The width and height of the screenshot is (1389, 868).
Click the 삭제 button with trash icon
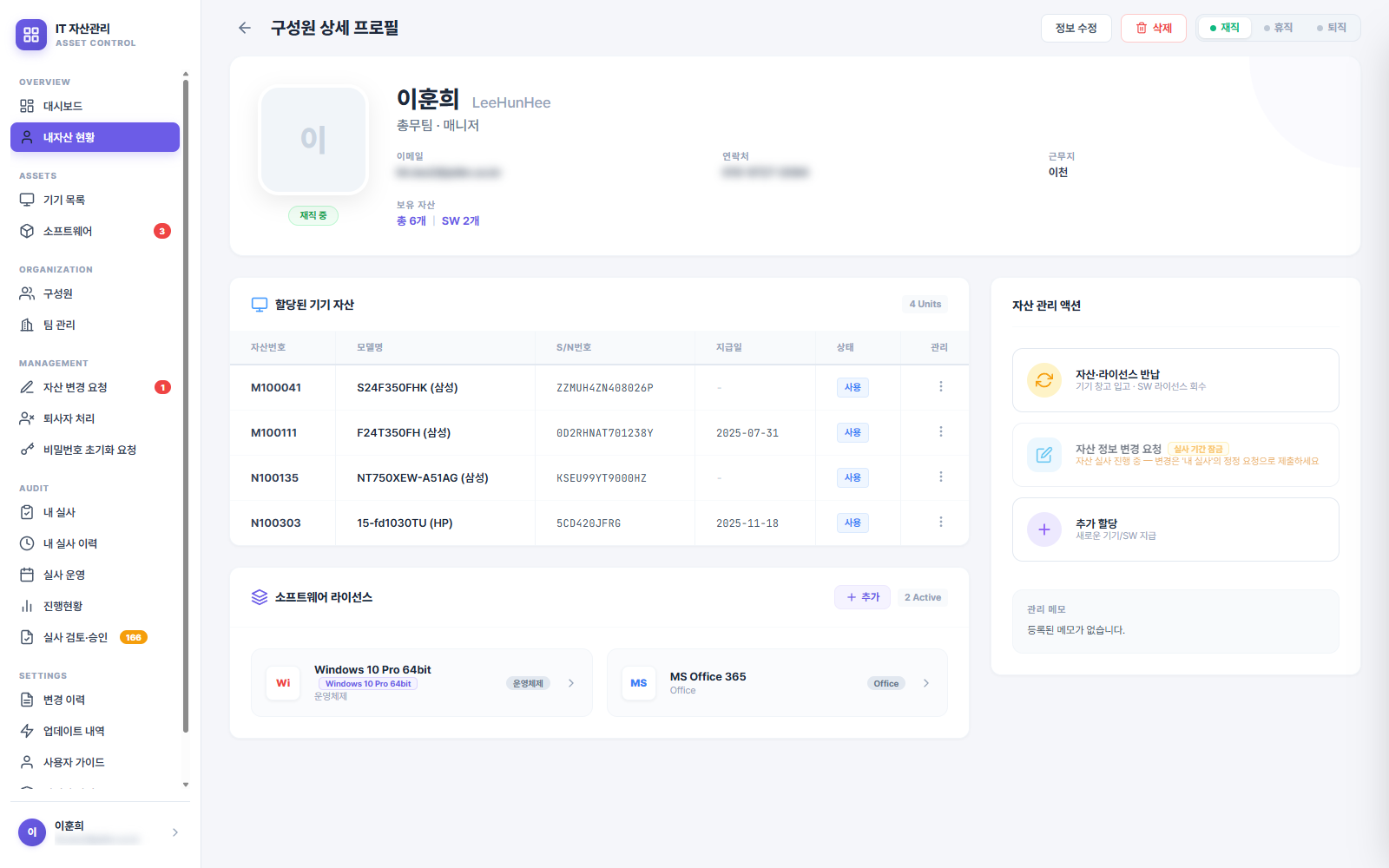pos(1154,28)
